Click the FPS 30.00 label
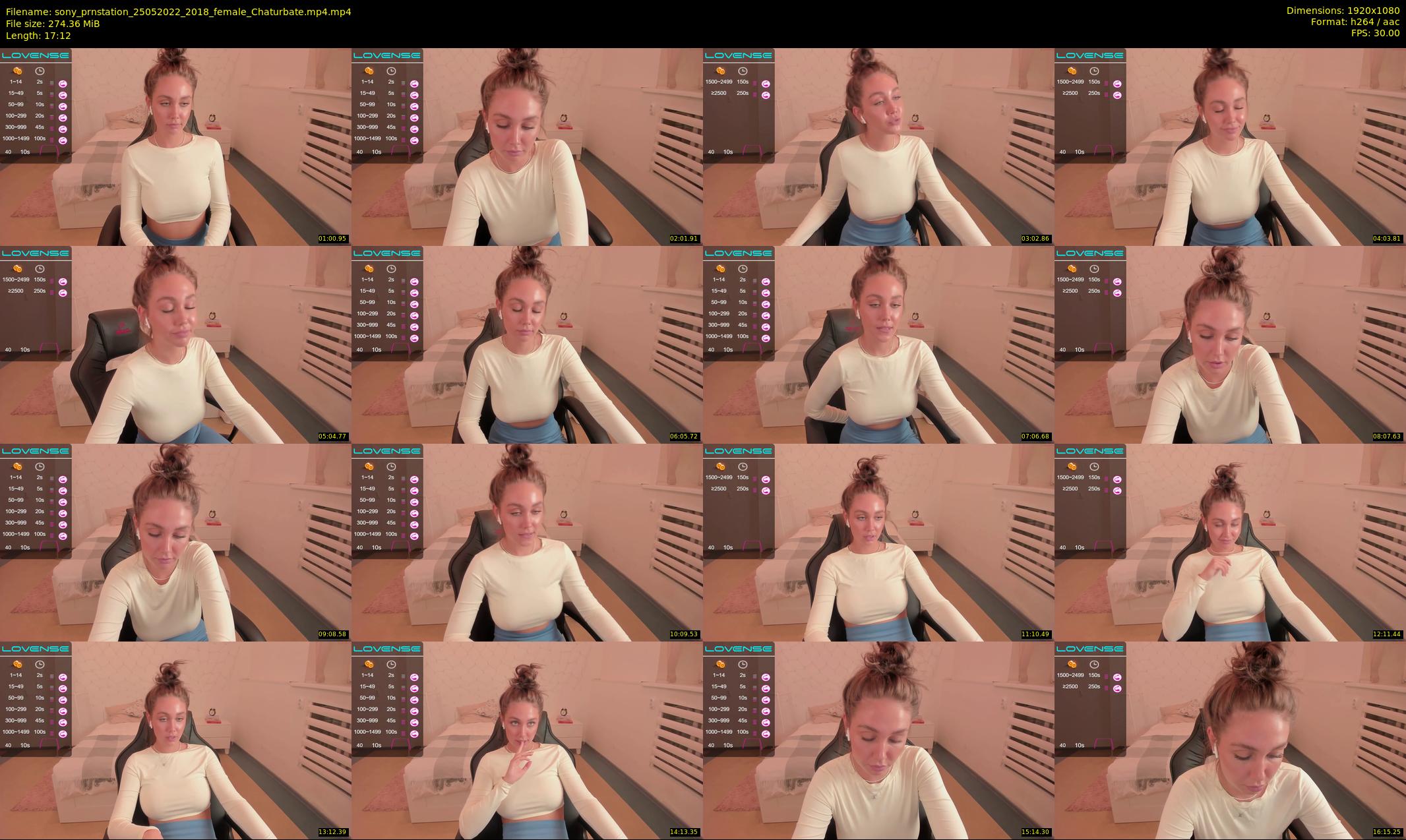Viewport: 1406px width, 840px height. pos(1375,33)
